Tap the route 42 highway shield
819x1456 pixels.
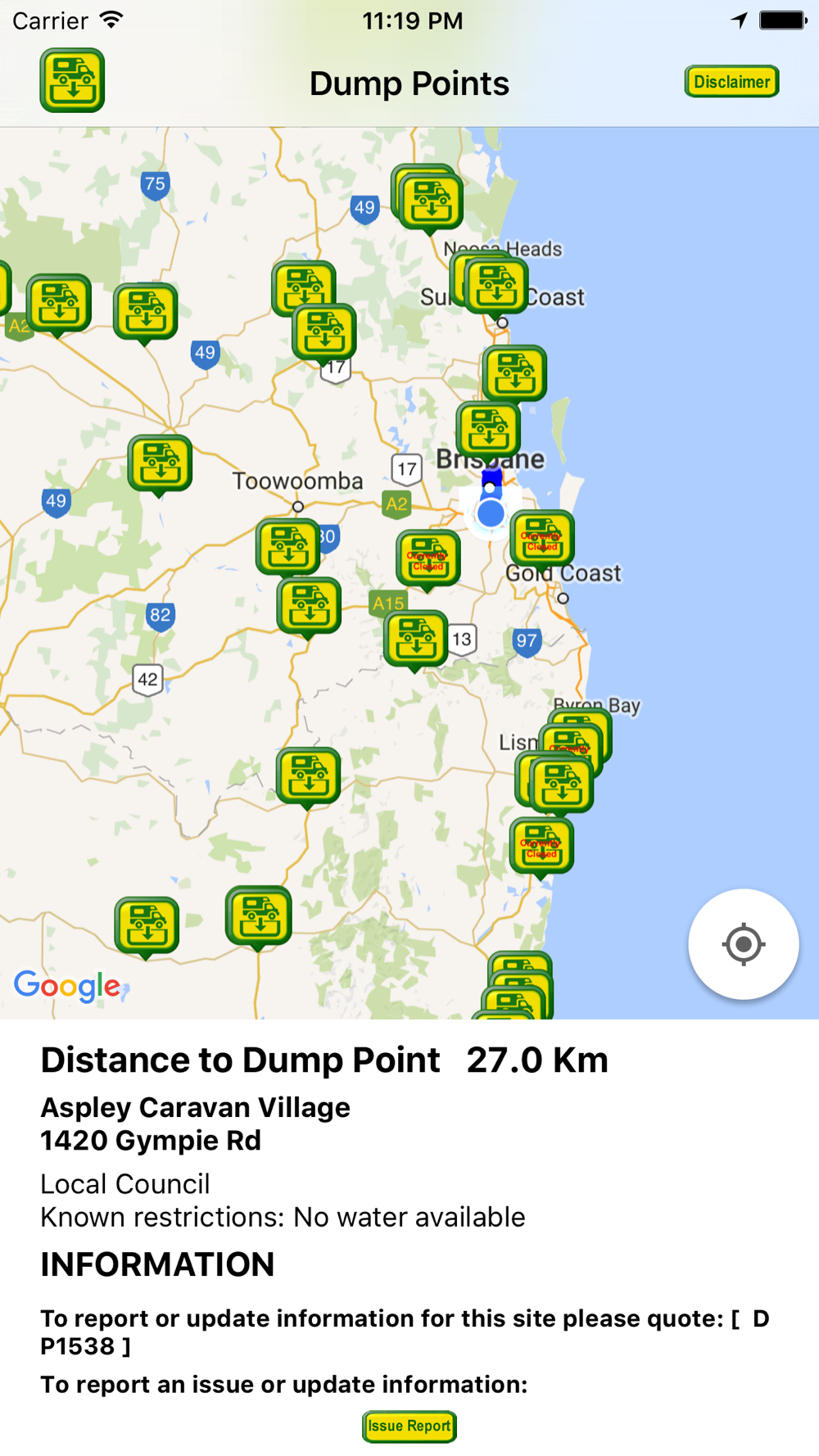tap(147, 680)
